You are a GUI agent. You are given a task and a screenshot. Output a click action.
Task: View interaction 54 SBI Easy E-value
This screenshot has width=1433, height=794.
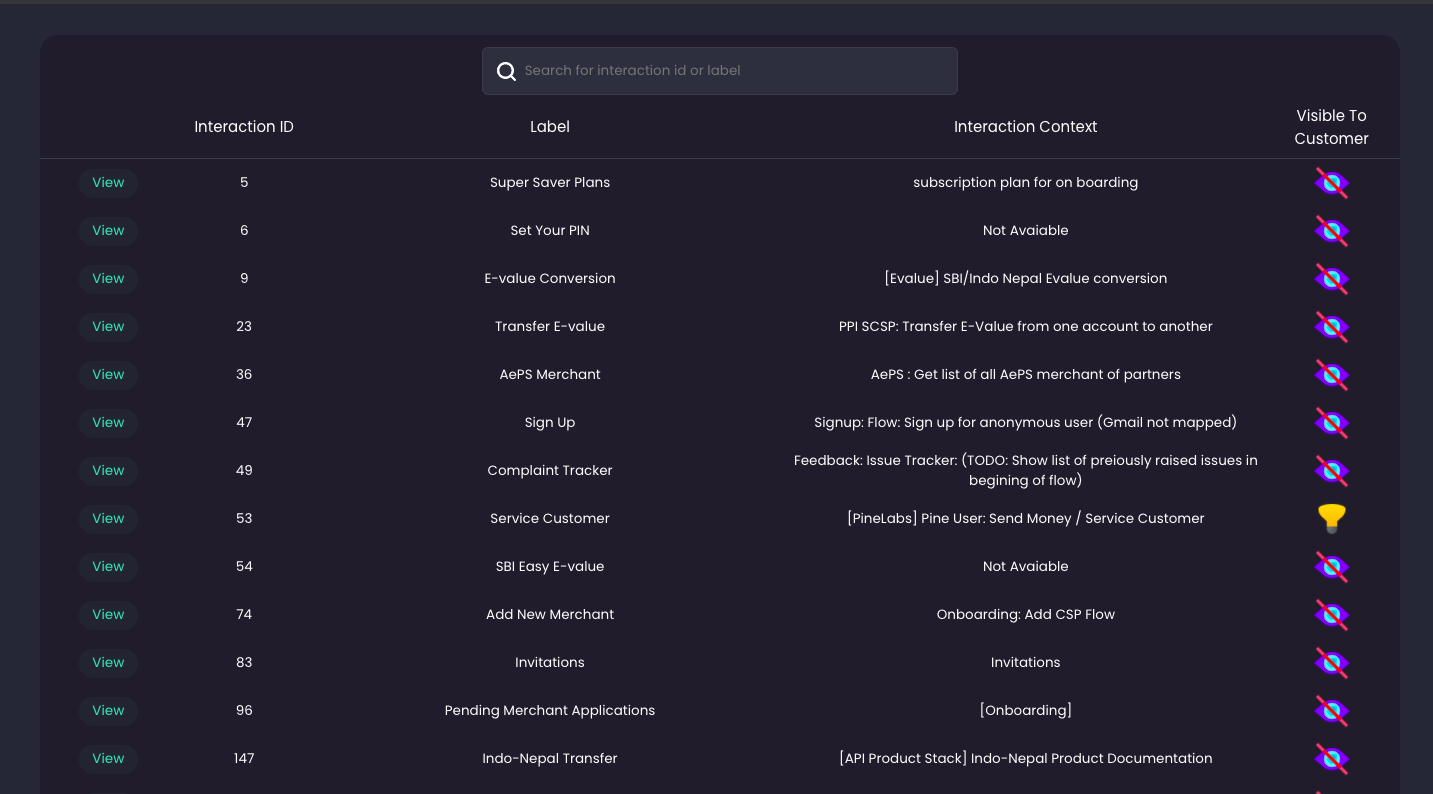click(108, 567)
